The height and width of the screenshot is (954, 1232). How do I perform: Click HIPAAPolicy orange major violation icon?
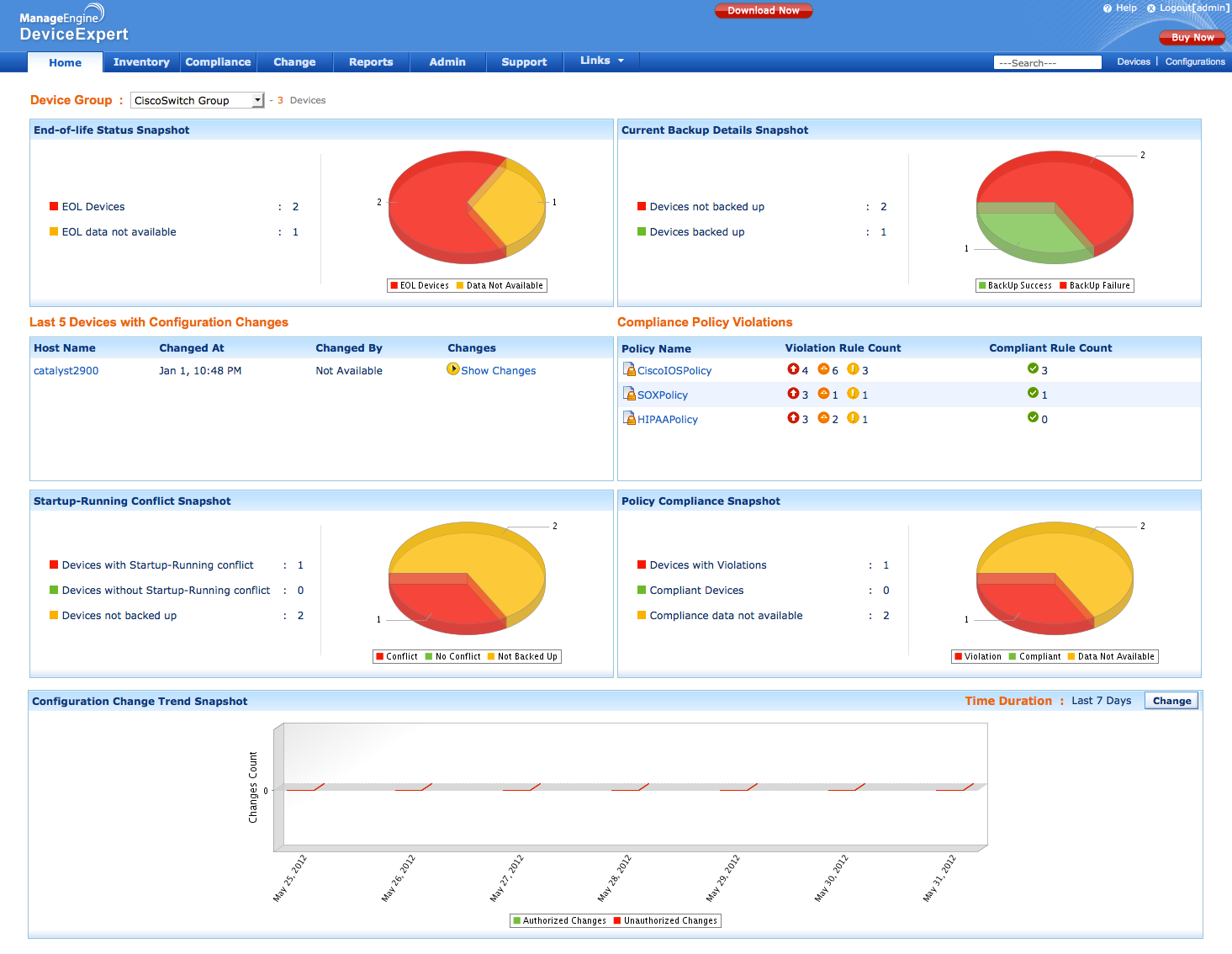coord(824,417)
